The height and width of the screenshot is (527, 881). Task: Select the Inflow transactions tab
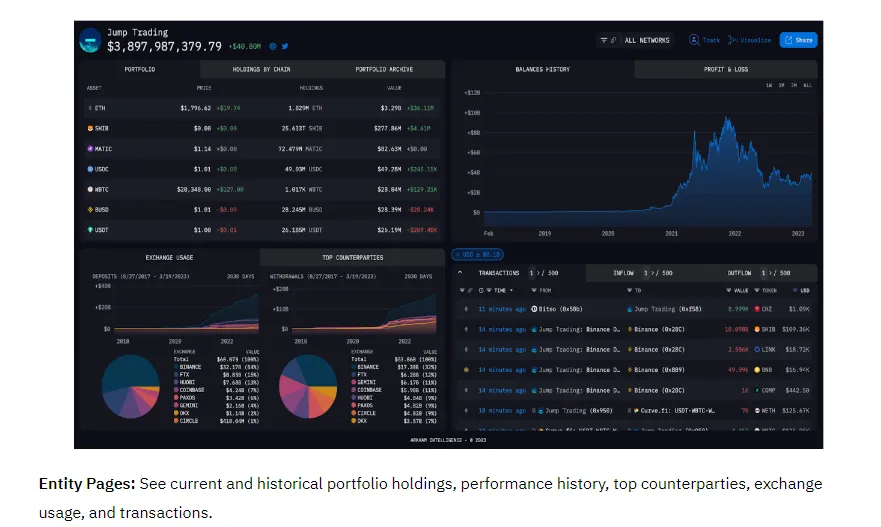pyautogui.click(x=624, y=273)
